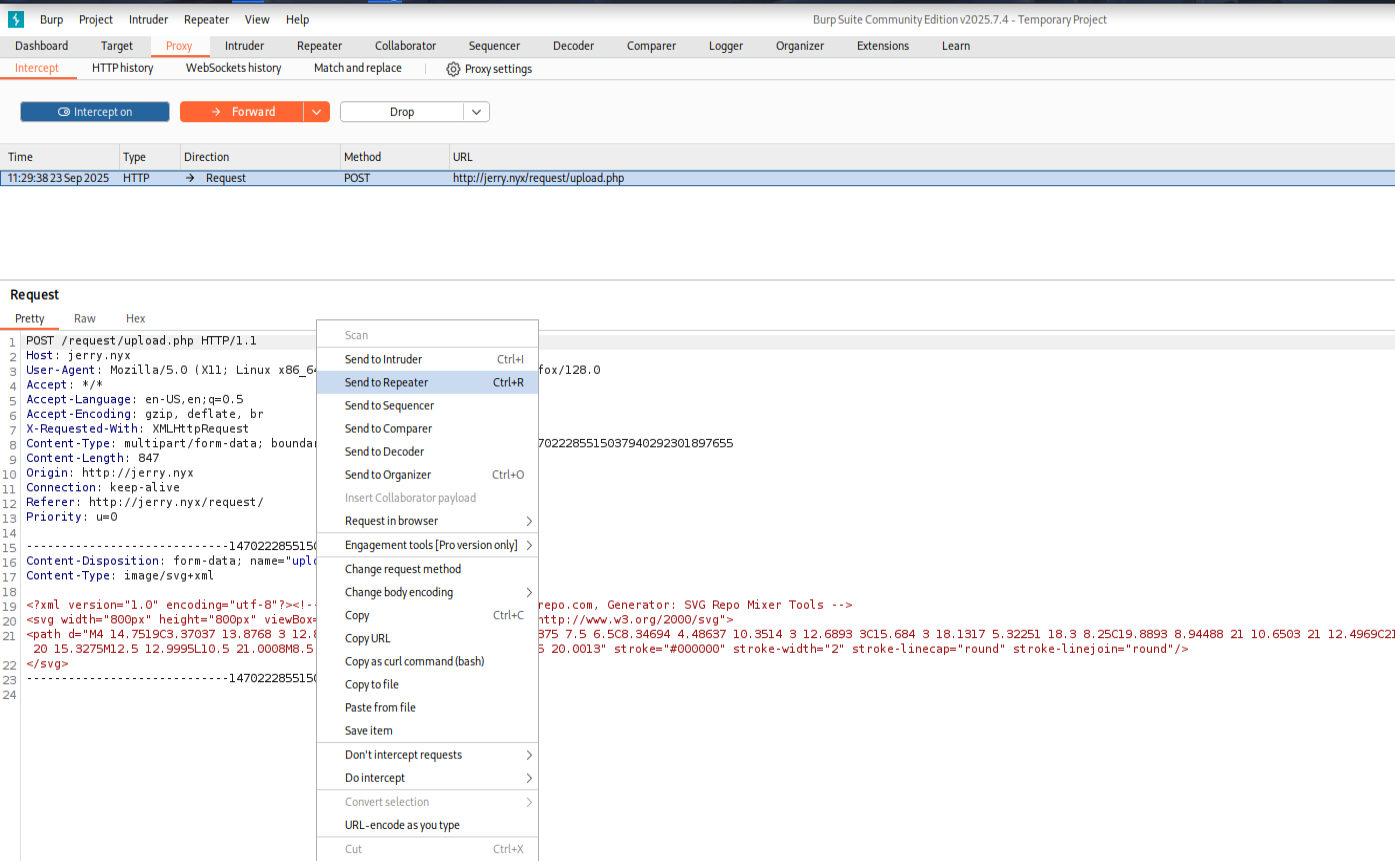Toggle the Intercept on button
The width and height of the screenshot is (1395, 861).
[95, 112]
